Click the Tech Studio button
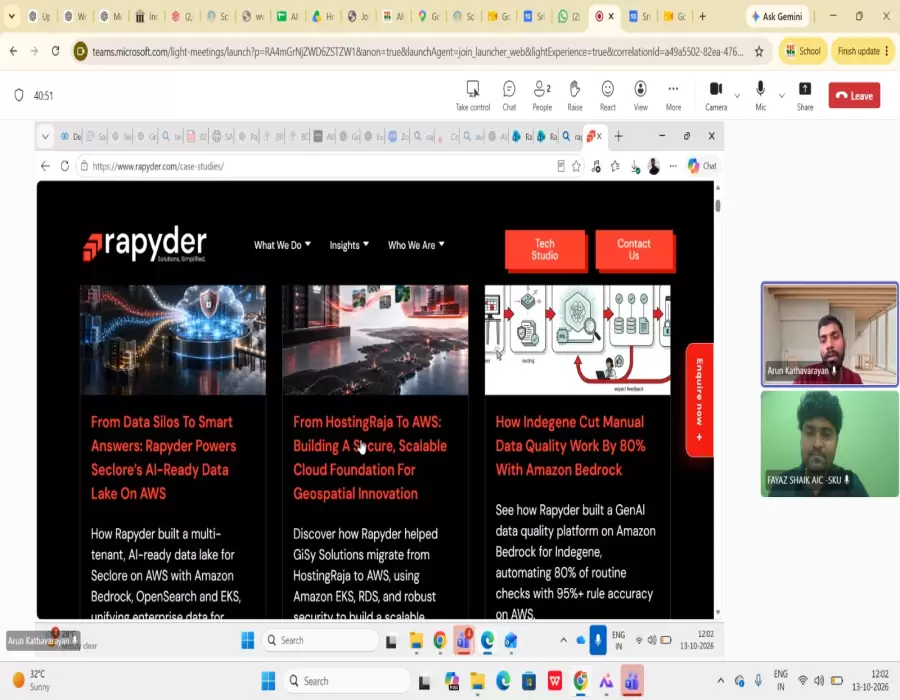Image resolution: width=900 pixels, height=700 pixels. coord(545,250)
